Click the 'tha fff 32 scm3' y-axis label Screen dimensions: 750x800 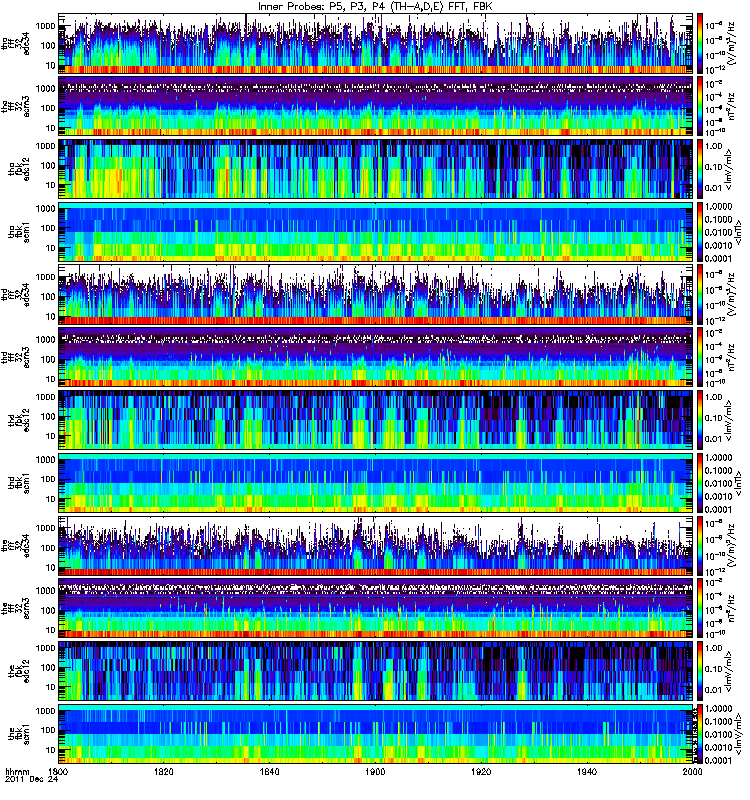coord(15,106)
